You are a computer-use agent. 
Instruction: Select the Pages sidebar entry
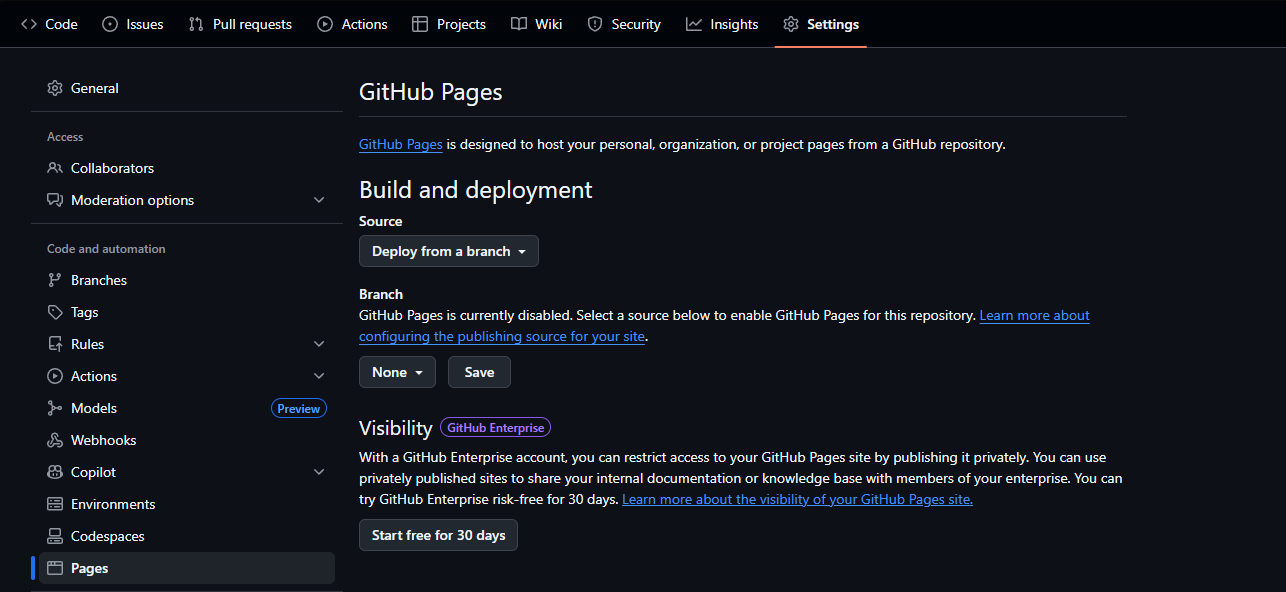click(x=90, y=567)
